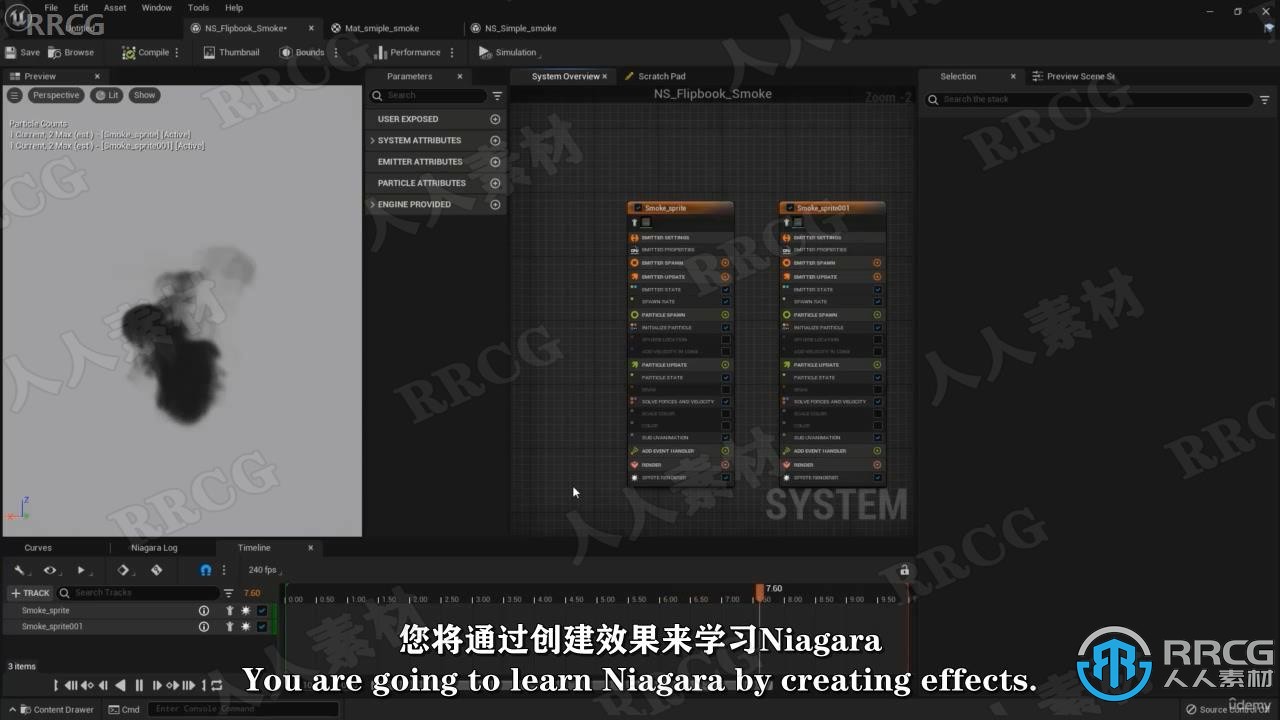Open the viewport hamburger options menu
The height and width of the screenshot is (720, 1280).
click(x=14, y=95)
